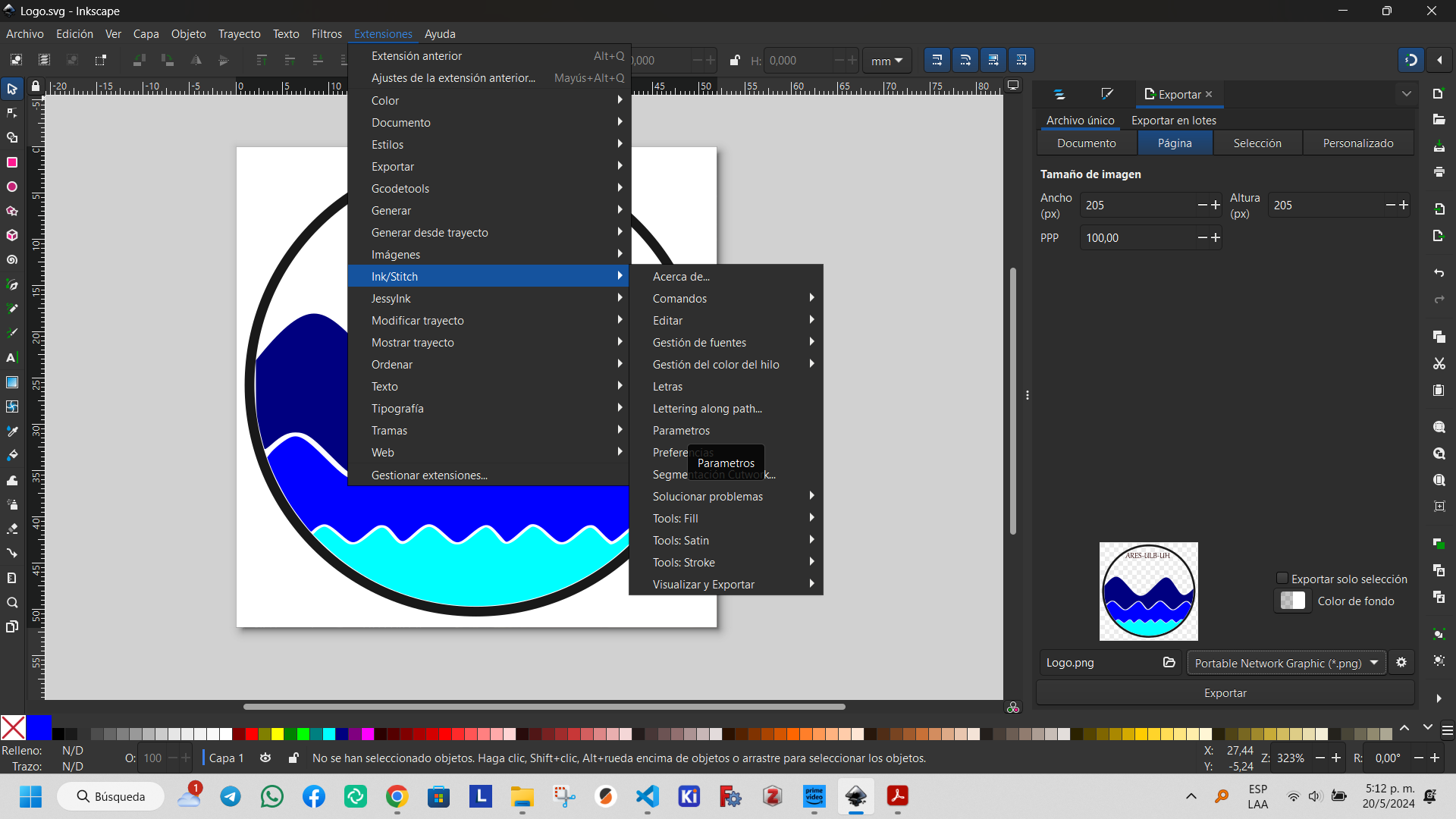Decrease PPP value with minus
The image size is (1456, 819).
[1202, 237]
